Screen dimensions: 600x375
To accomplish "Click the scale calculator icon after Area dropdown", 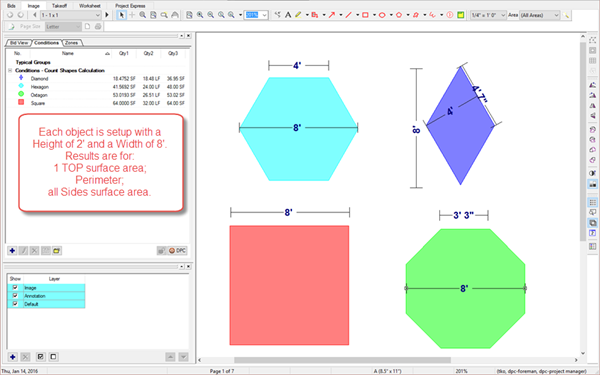I will [566, 15].
